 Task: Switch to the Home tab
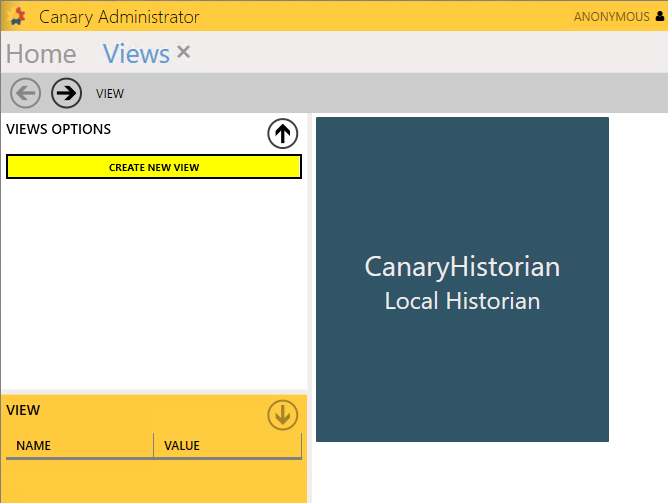pos(41,54)
